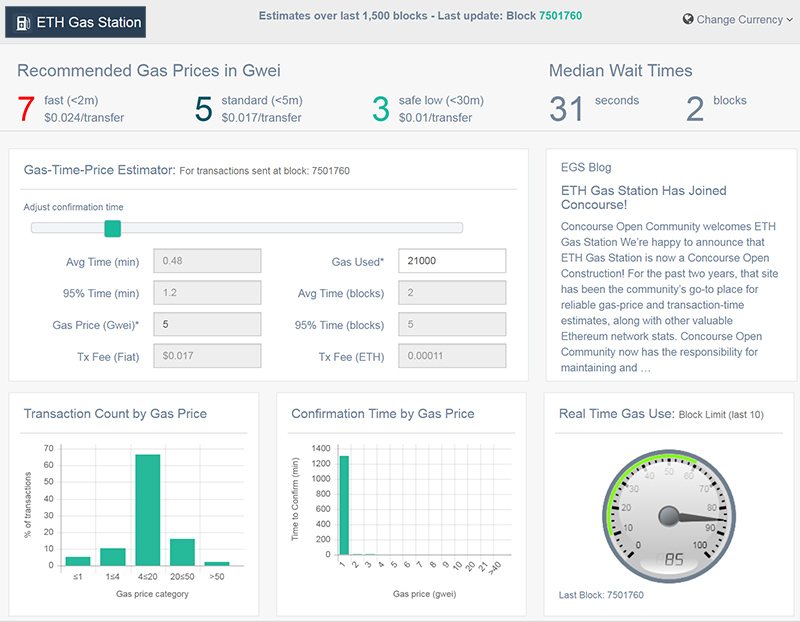The image size is (800, 622).
Task: Click the 4≤20 bar in transaction chart
Action: pyautogui.click(x=147, y=510)
